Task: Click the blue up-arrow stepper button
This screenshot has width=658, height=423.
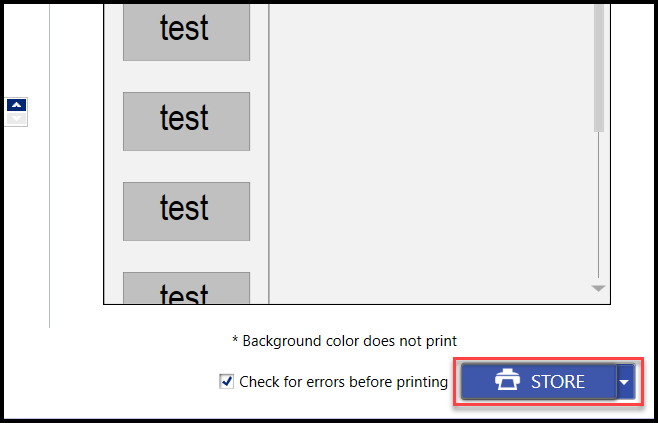Action: (x=16, y=105)
